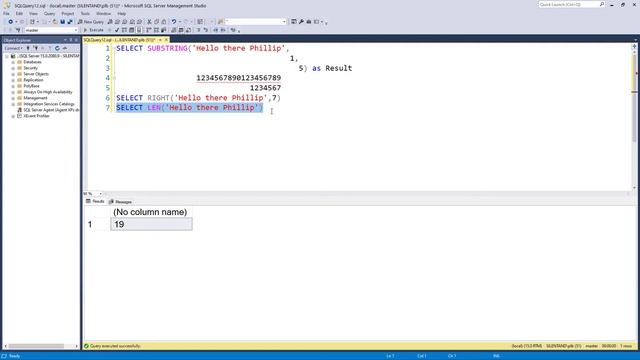Click the Solution Explorer window icon near wrench

[x=294, y=22]
